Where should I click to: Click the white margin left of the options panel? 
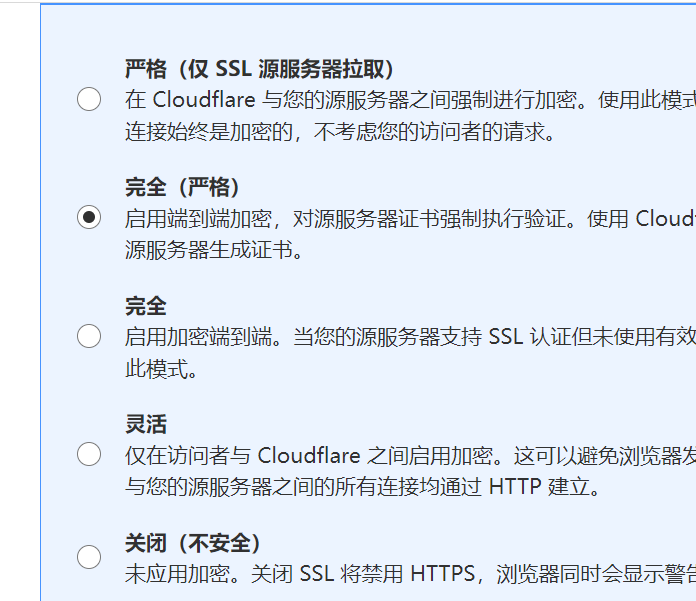coord(20,300)
